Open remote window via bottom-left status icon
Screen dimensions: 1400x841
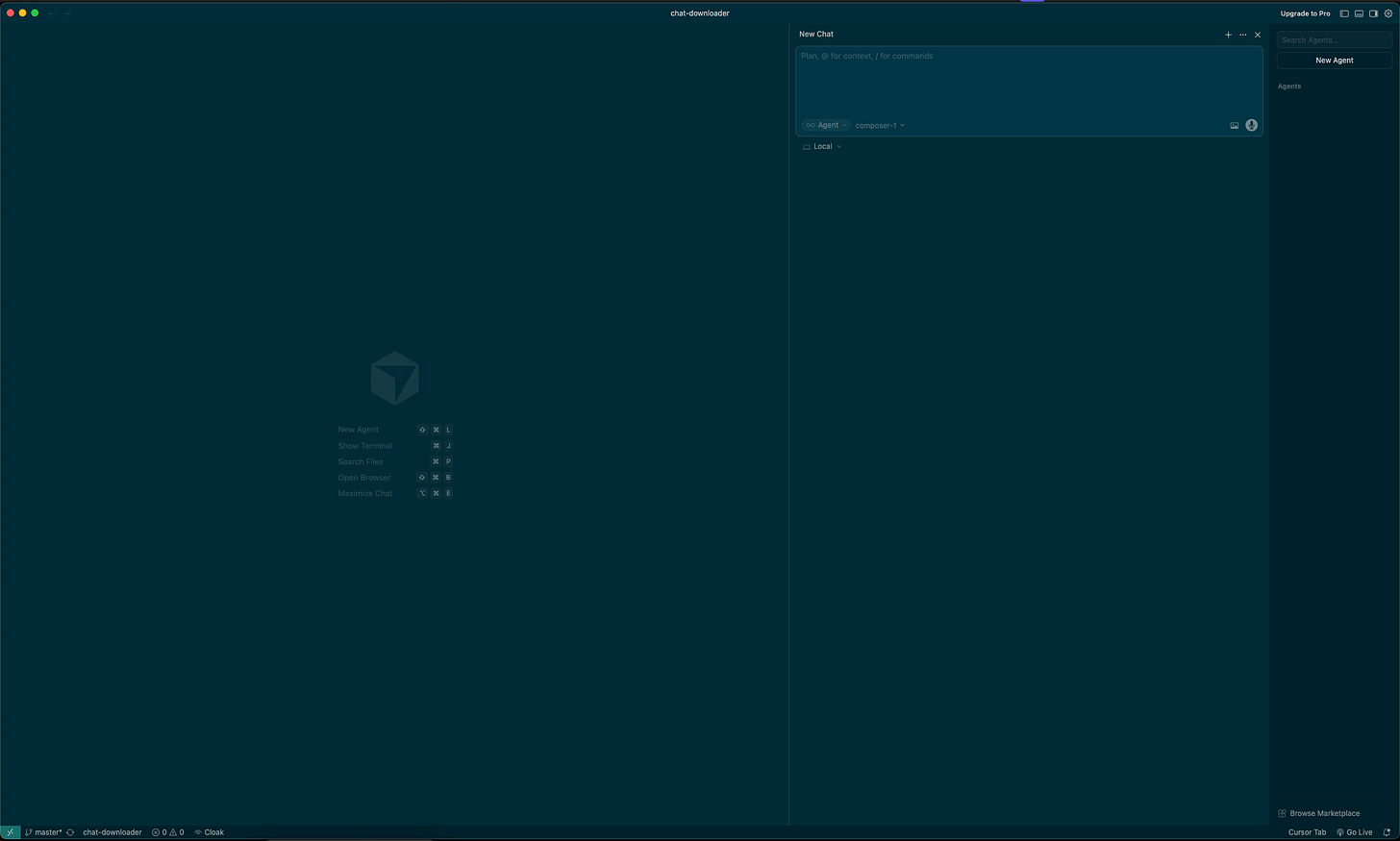point(10,832)
